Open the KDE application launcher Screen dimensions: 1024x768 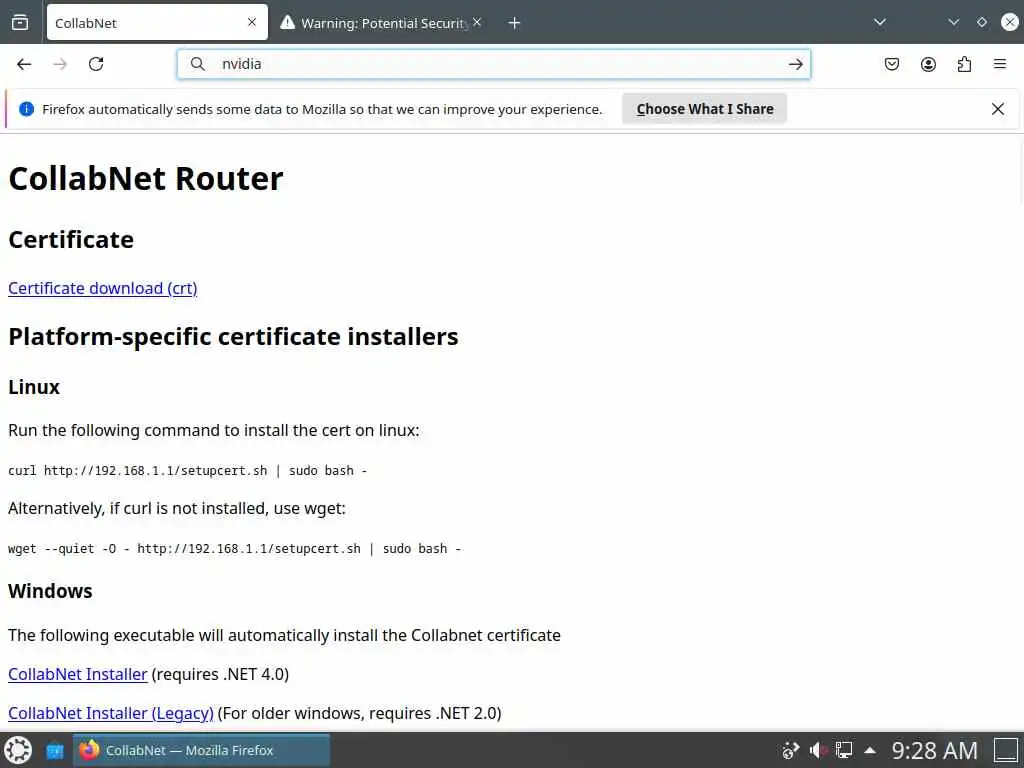[x=18, y=750]
